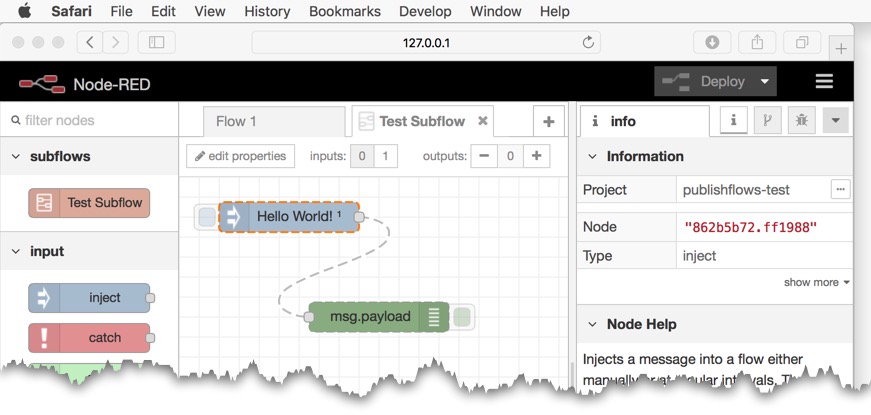Open the Deploy options dropdown arrow
Screen dimensions: 871x415
(765, 82)
